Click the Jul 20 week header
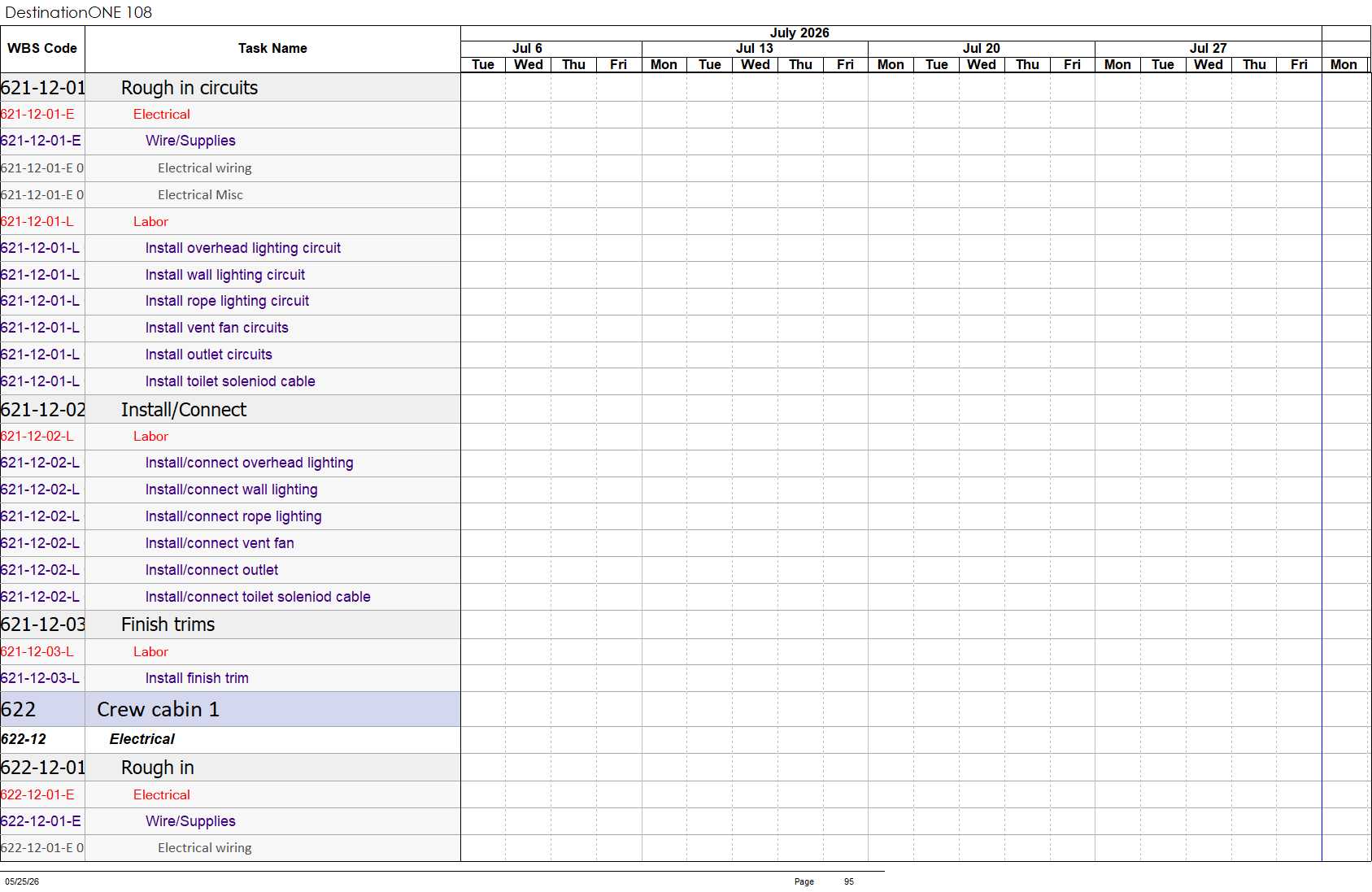1372x892 pixels. click(982, 49)
